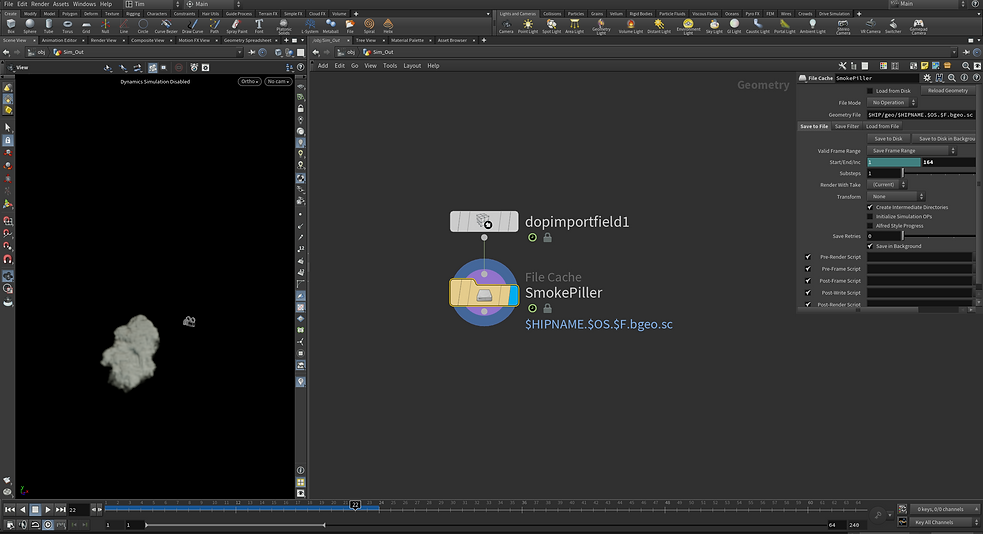The width and height of the screenshot is (983, 534).
Task: Open the Valid Frame Range dropdown
Action: tap(912, 150)
